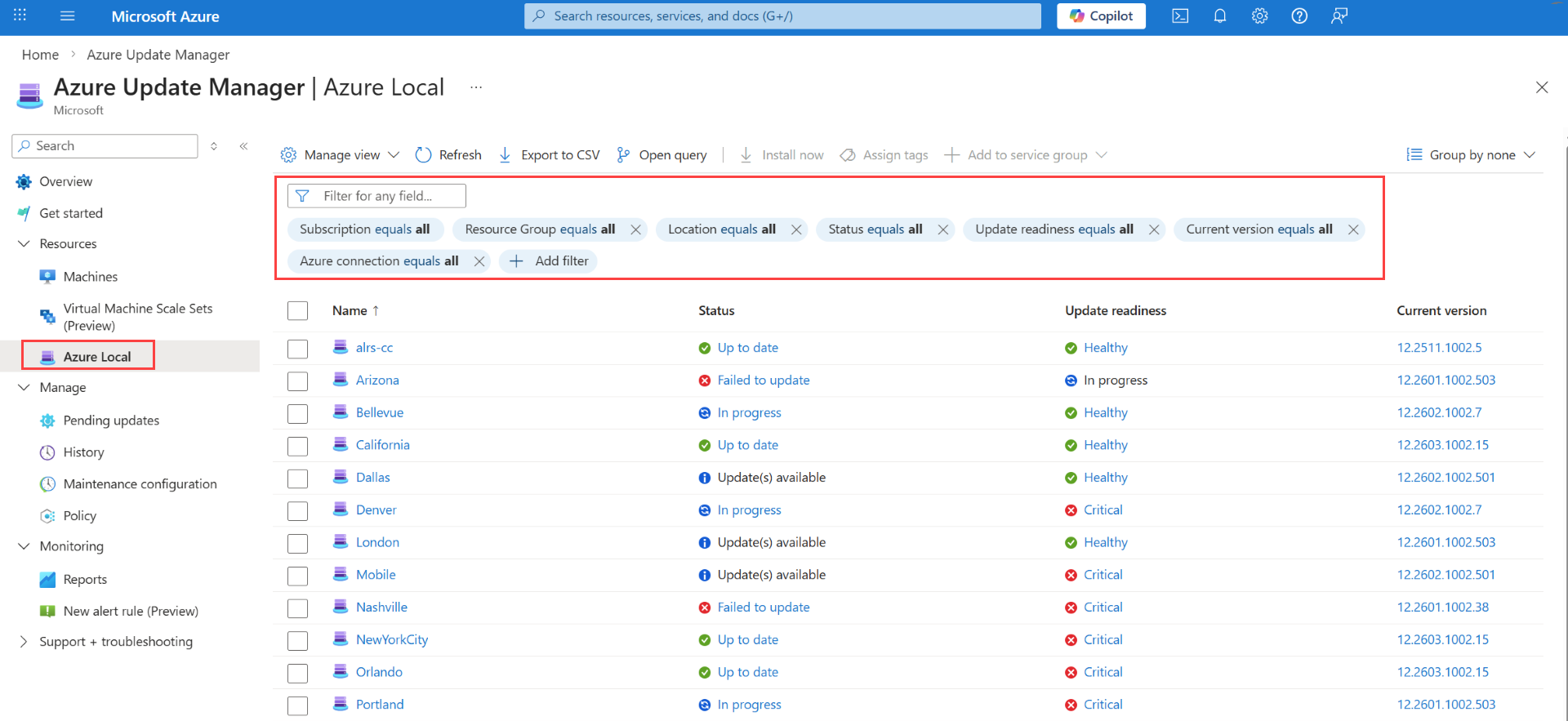This screenshot has width=1568, height=721.
Task: Open the feedback icon in header
Action: (x=1339, y=16)
